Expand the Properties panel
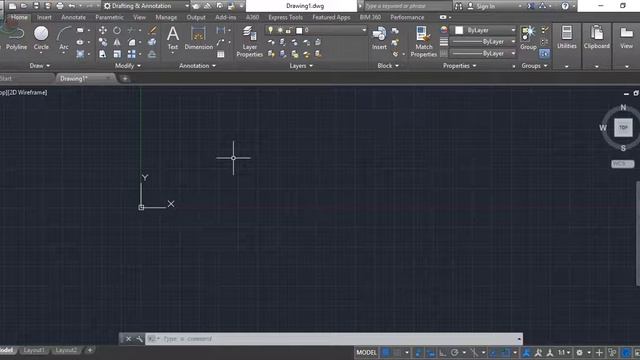This screenshot has width=640, height=360. (460, 66)
